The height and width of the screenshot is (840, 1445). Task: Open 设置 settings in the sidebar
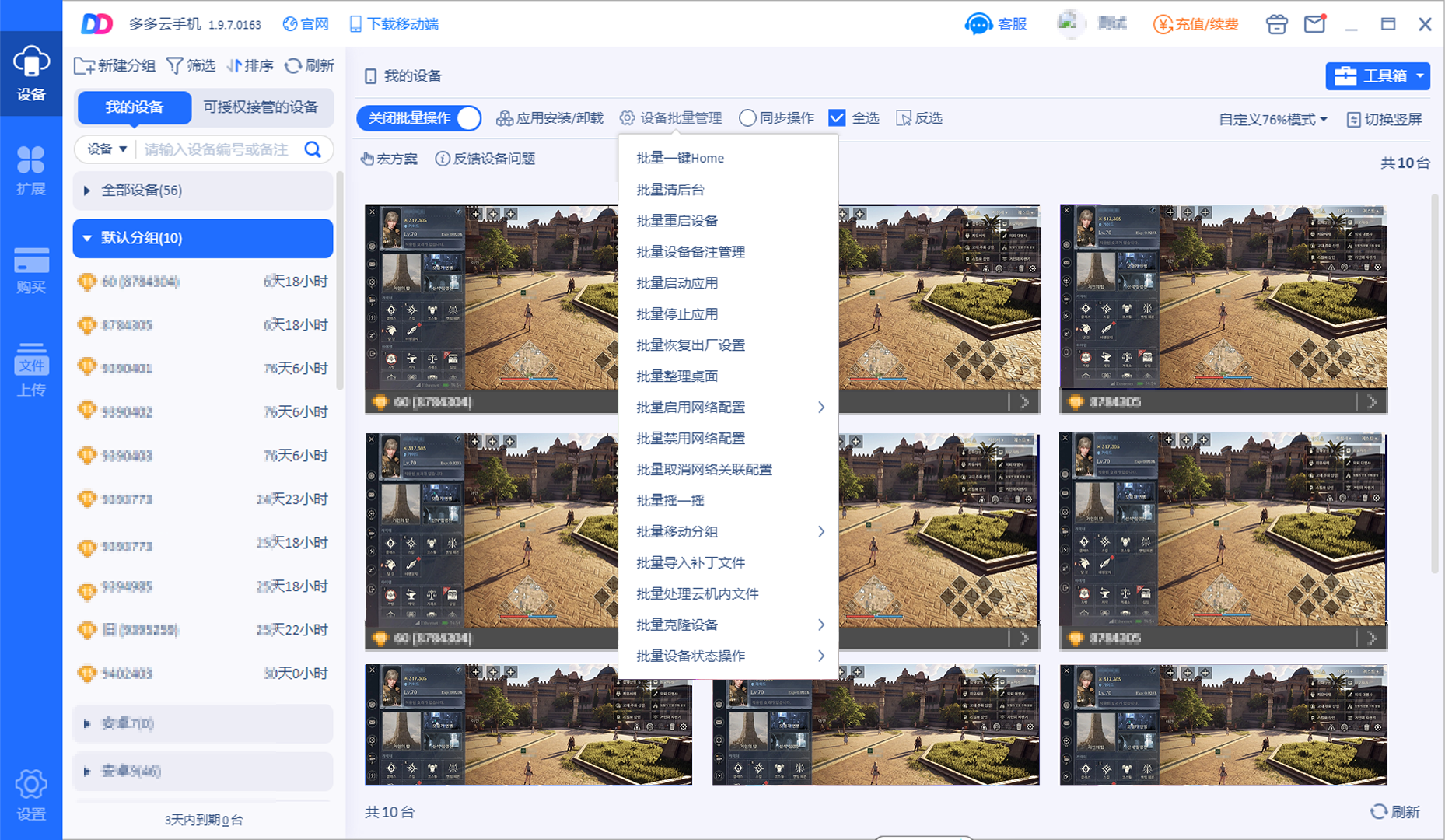tap(31, 795)
